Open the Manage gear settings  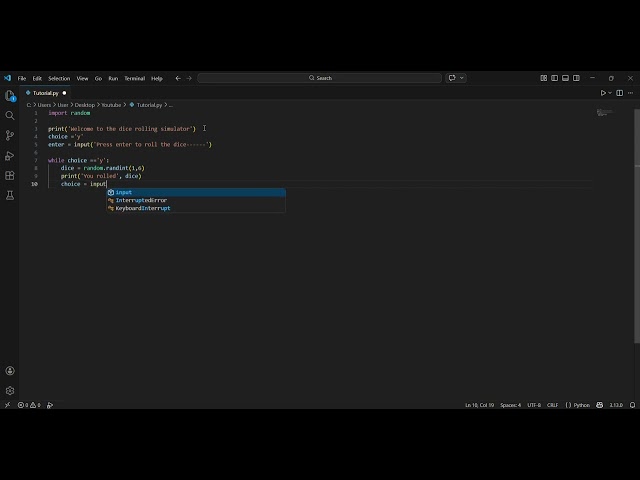pos(10,391)
